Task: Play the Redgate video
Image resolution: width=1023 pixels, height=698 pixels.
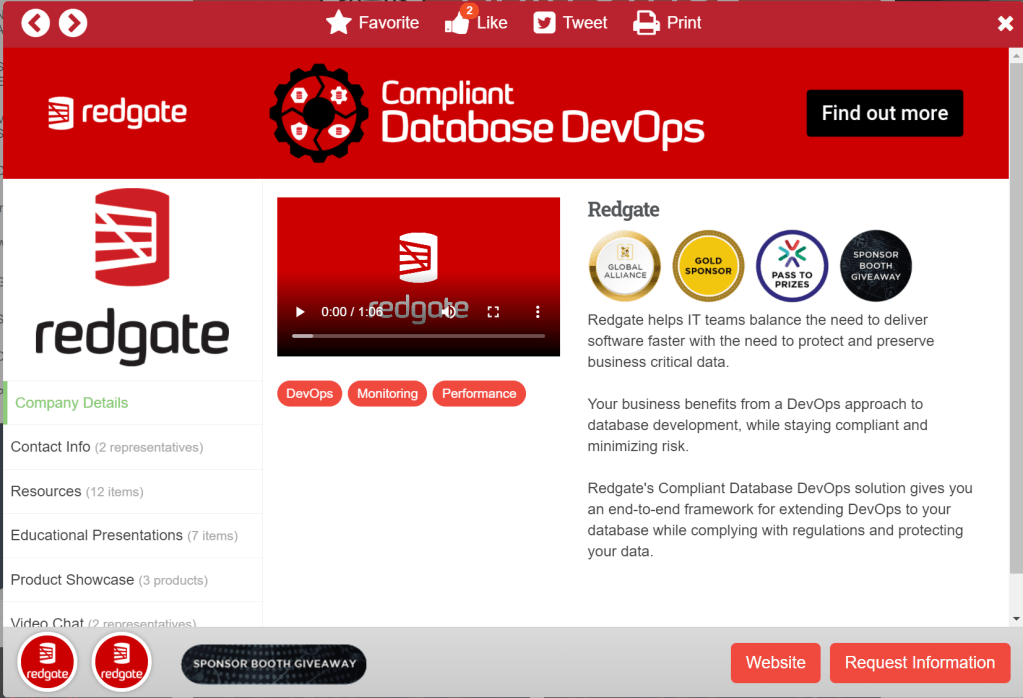Action: [299, 312]
